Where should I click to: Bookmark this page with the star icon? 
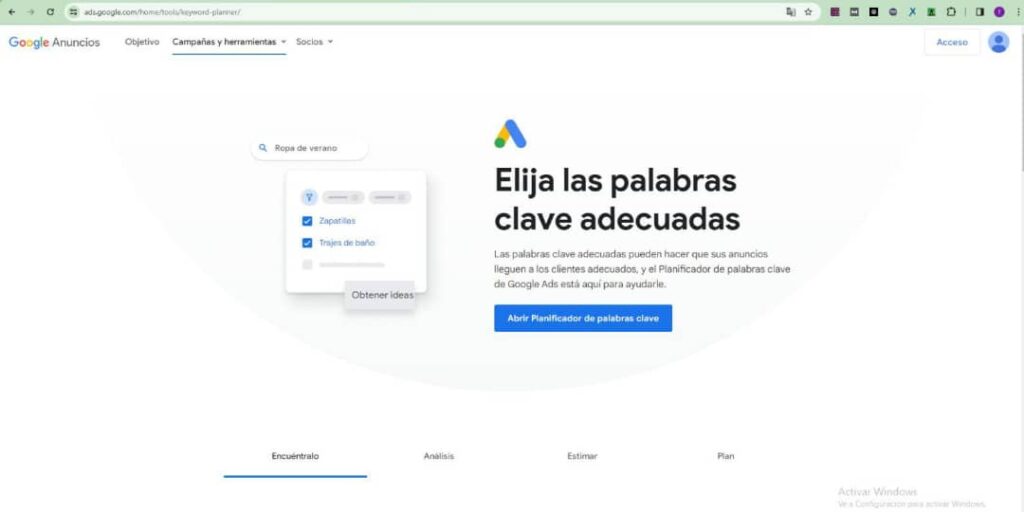(808, 12)
